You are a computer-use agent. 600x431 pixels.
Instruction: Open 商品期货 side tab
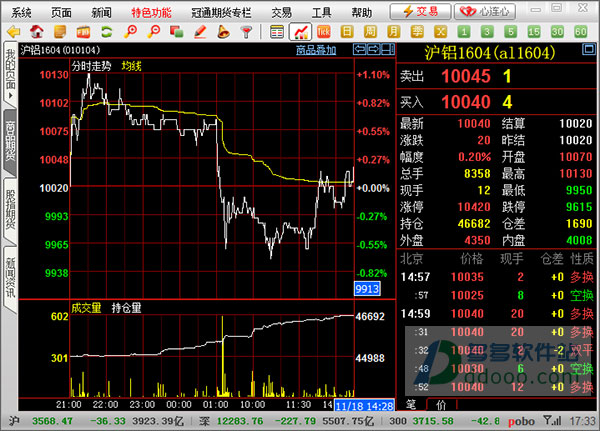(x=10, y=142)
